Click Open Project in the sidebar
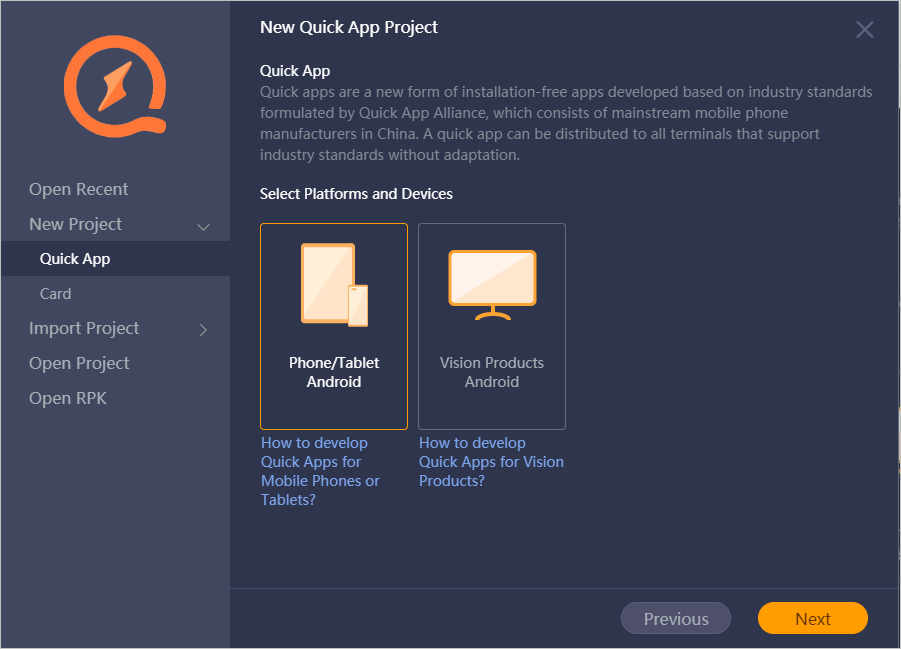The width and height of the screenshot is (901, 649). pyautogui.click(x=78, y=363)
